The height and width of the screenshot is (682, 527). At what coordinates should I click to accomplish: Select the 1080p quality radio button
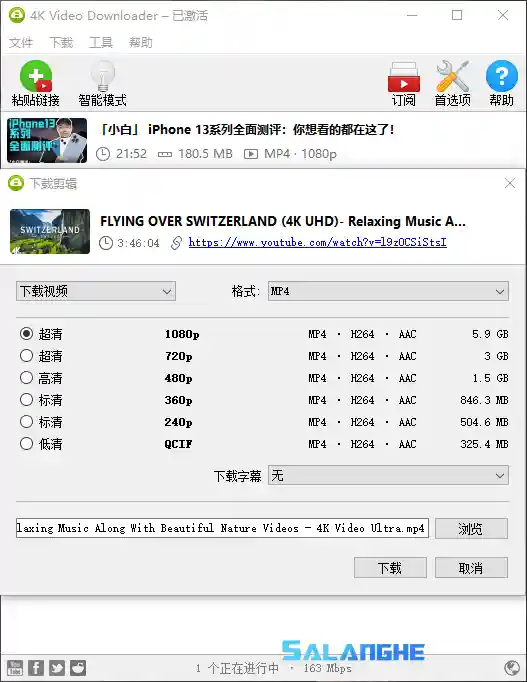pyautogui.click(x=27, y=334)
